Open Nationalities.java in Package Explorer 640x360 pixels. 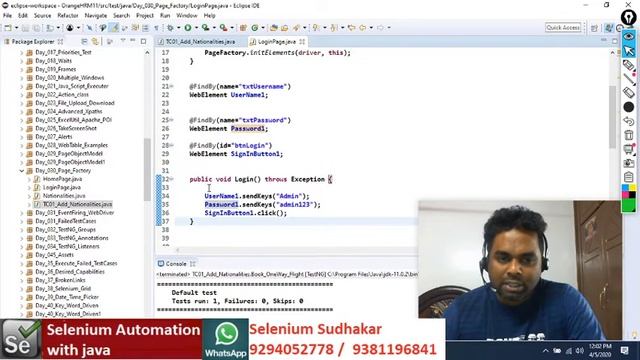tap(64, 196)
